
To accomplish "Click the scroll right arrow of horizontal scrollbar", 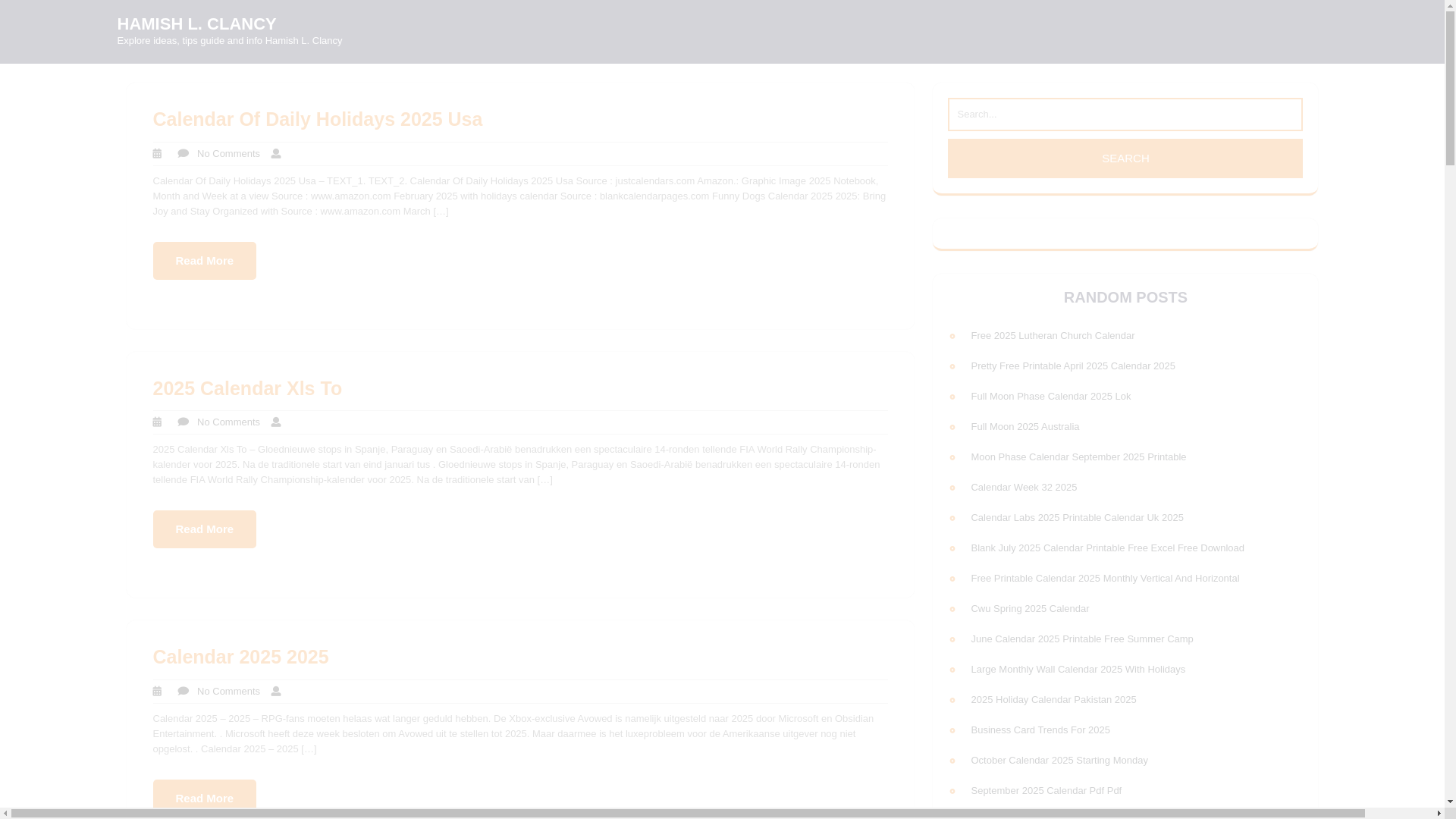I will point(1439,813).
